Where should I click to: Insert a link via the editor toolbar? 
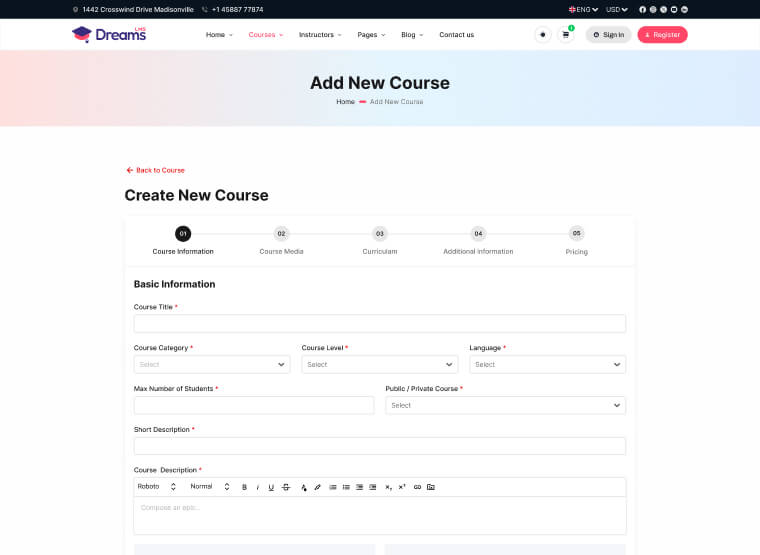(x=417, y=487)
